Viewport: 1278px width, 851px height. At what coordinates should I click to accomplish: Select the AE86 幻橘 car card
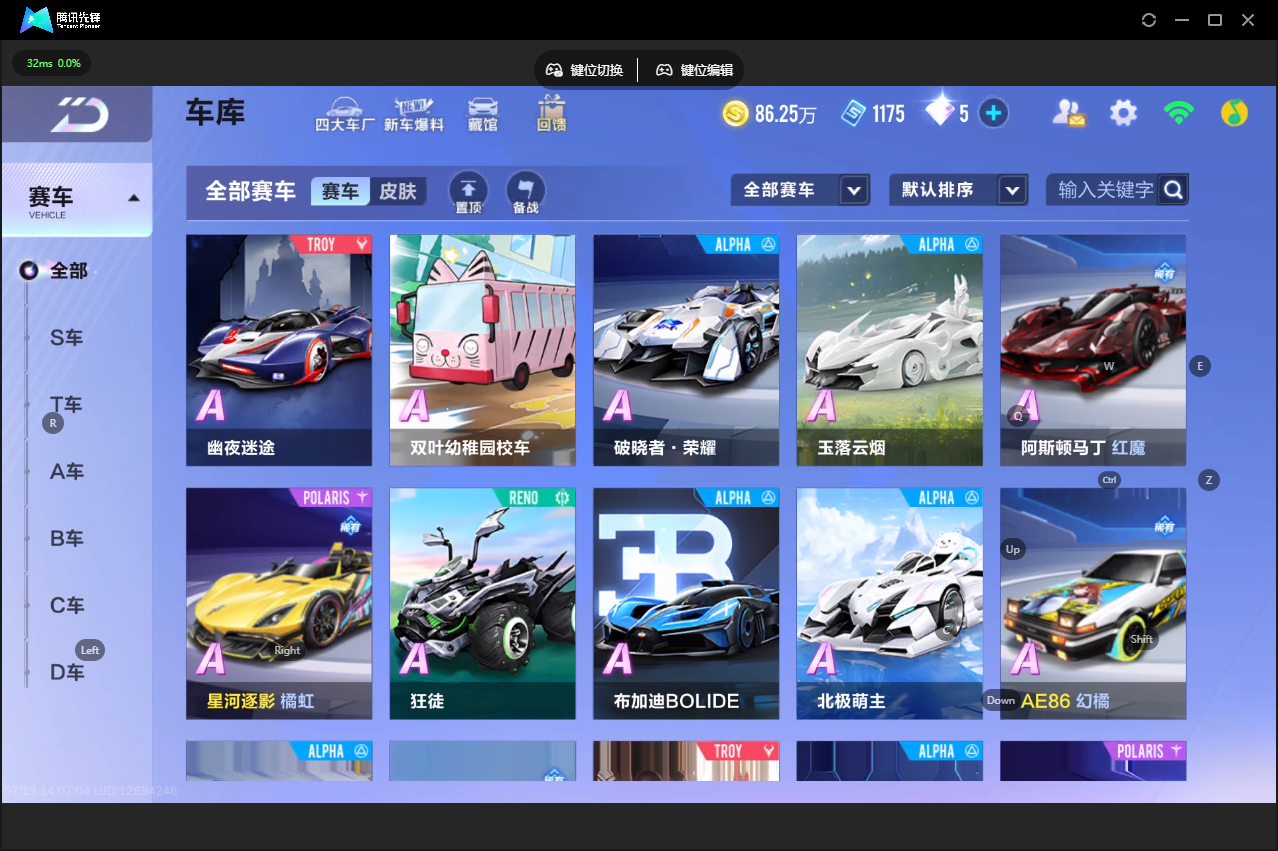[x=1093, y=603]
